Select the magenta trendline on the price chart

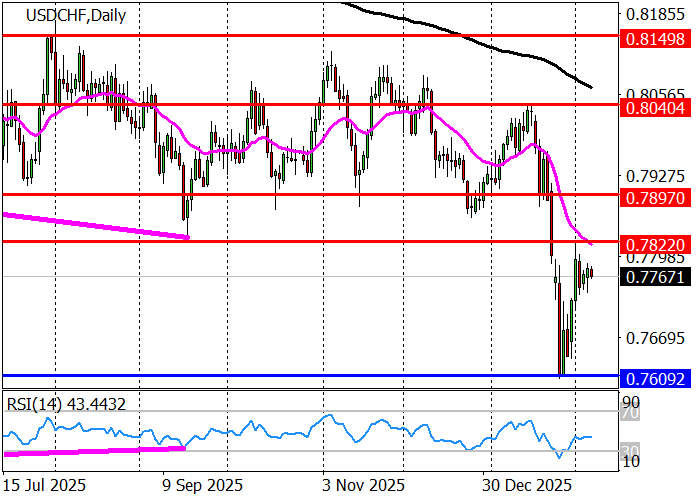coord(95,225)
